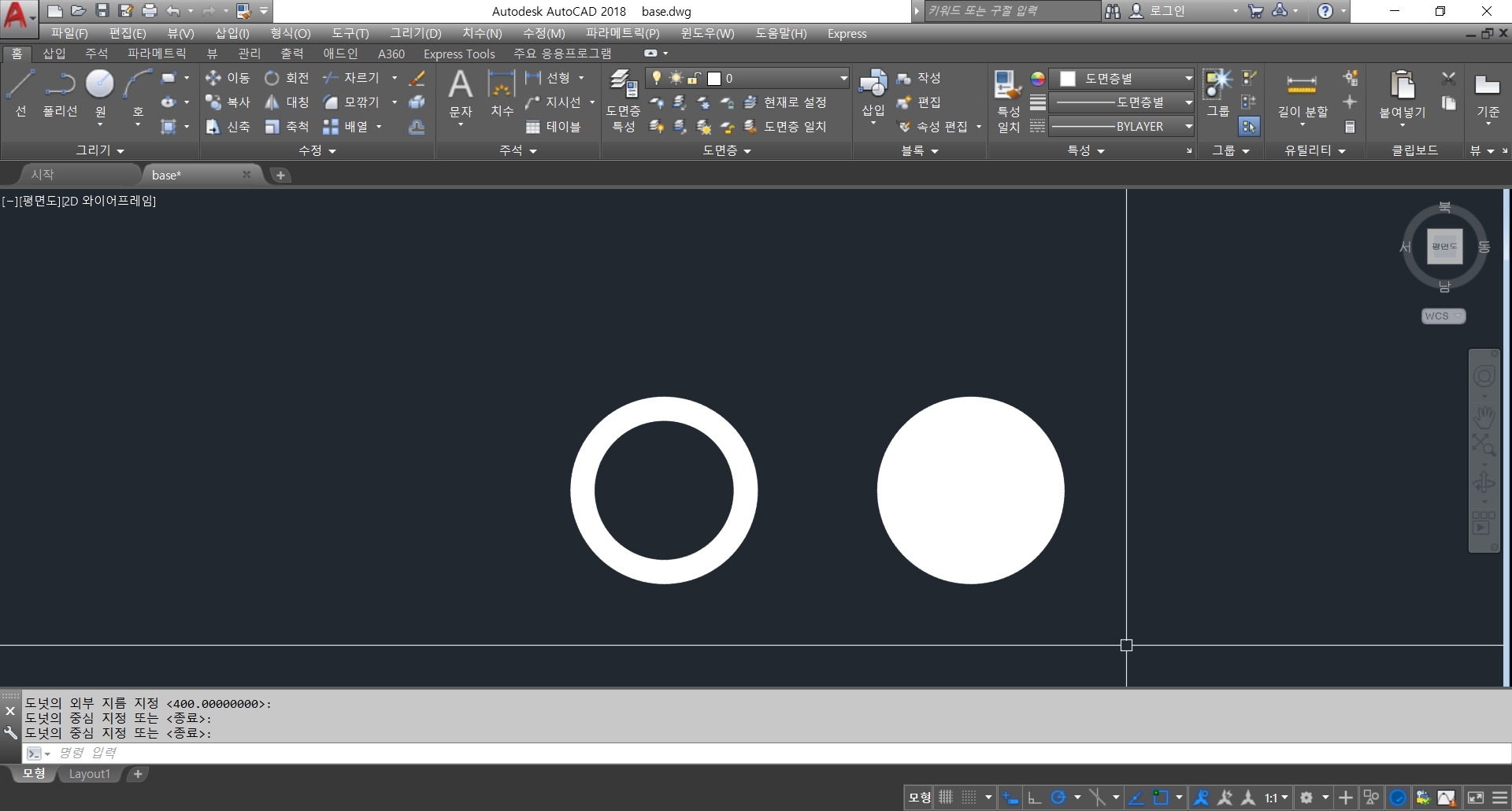Toggle object snap tracking icon
This screenshot has height=811, width=1512.
coord(1136,797)
